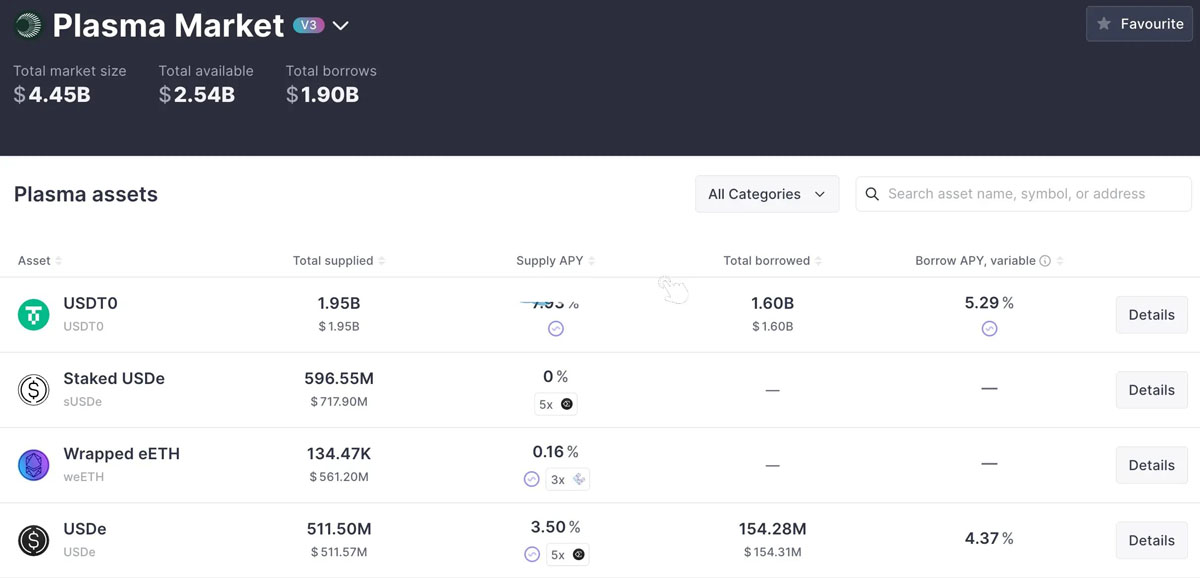Click the Details button for USDT0
1200x578 pixels.
pos(1151,314)
